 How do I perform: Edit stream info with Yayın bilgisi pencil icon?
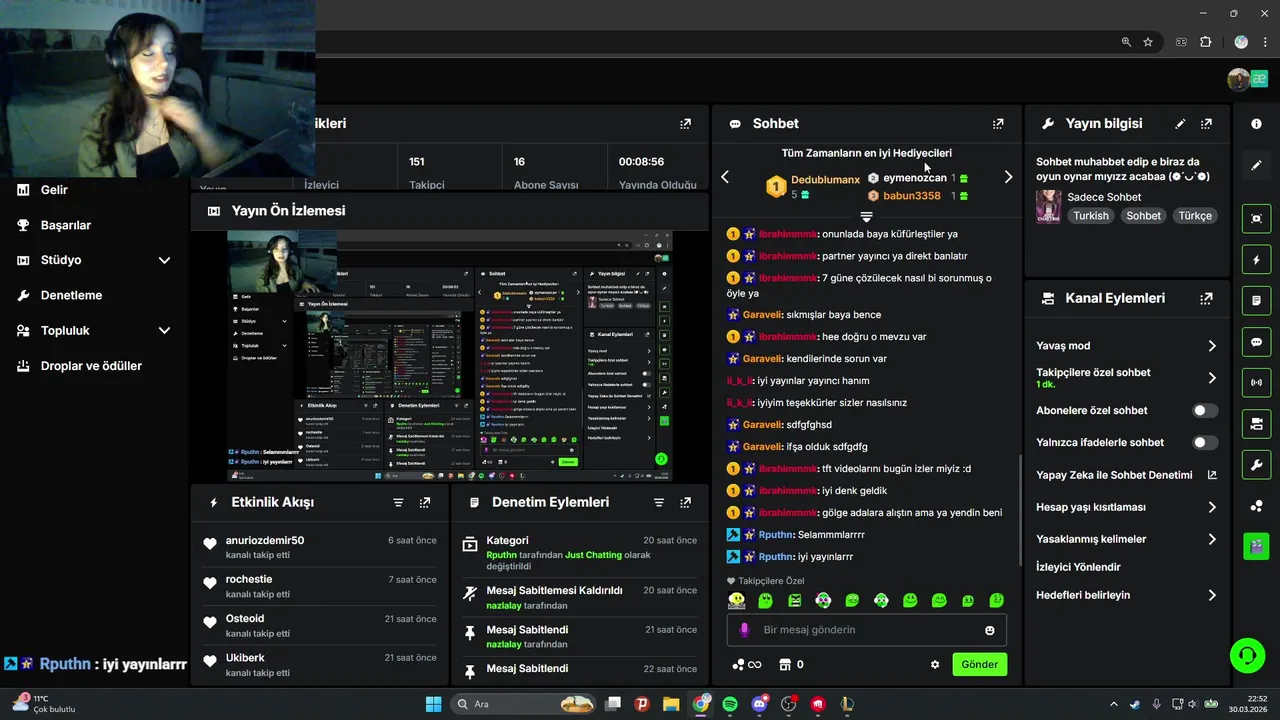coord(1180,124)
